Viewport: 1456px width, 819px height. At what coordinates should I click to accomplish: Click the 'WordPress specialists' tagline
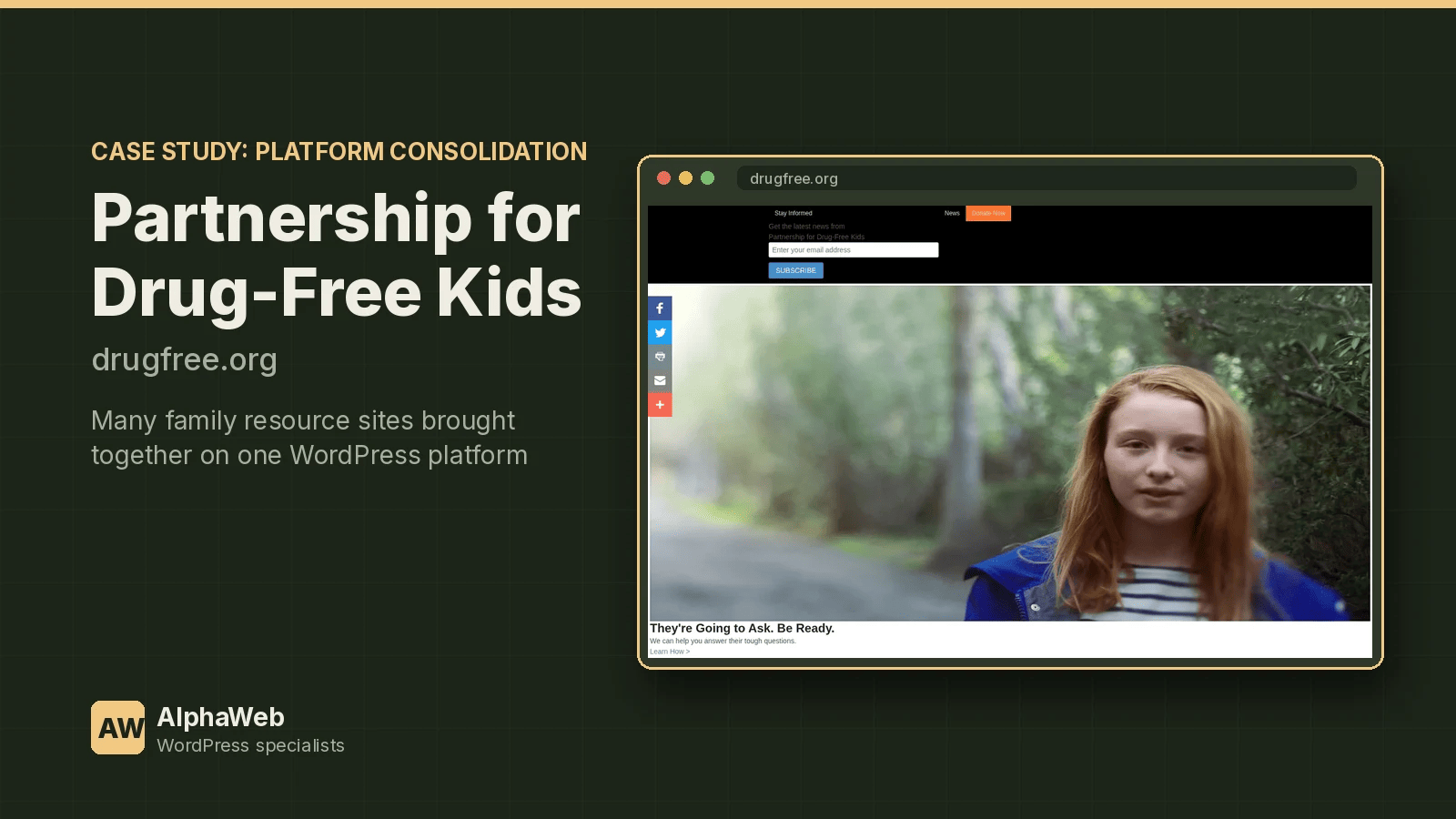tap(251, 745)
